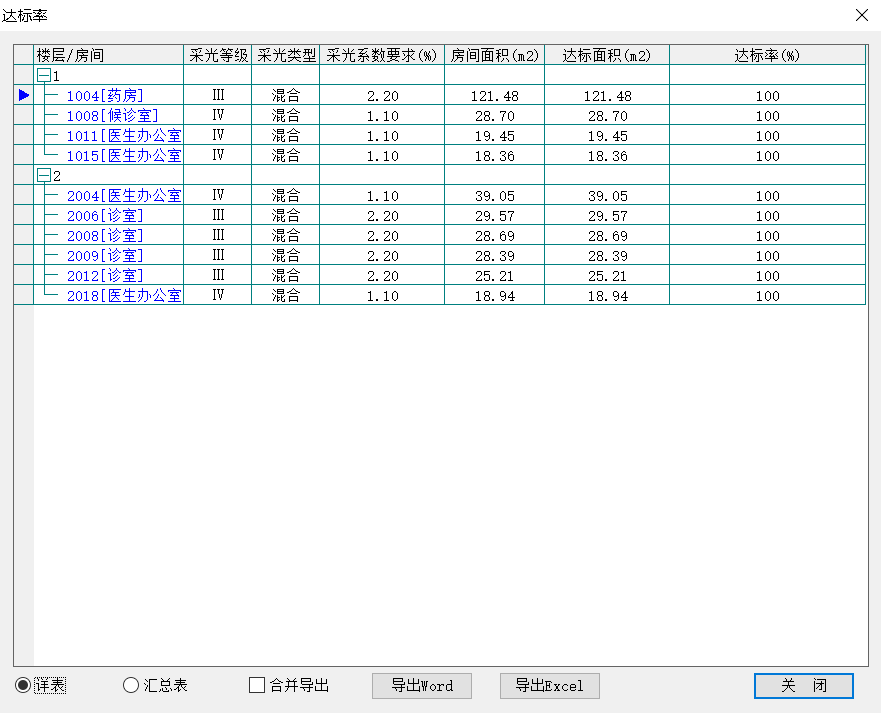
Task: Open room 1008[候诊室] link
Action: click(112, 116)
